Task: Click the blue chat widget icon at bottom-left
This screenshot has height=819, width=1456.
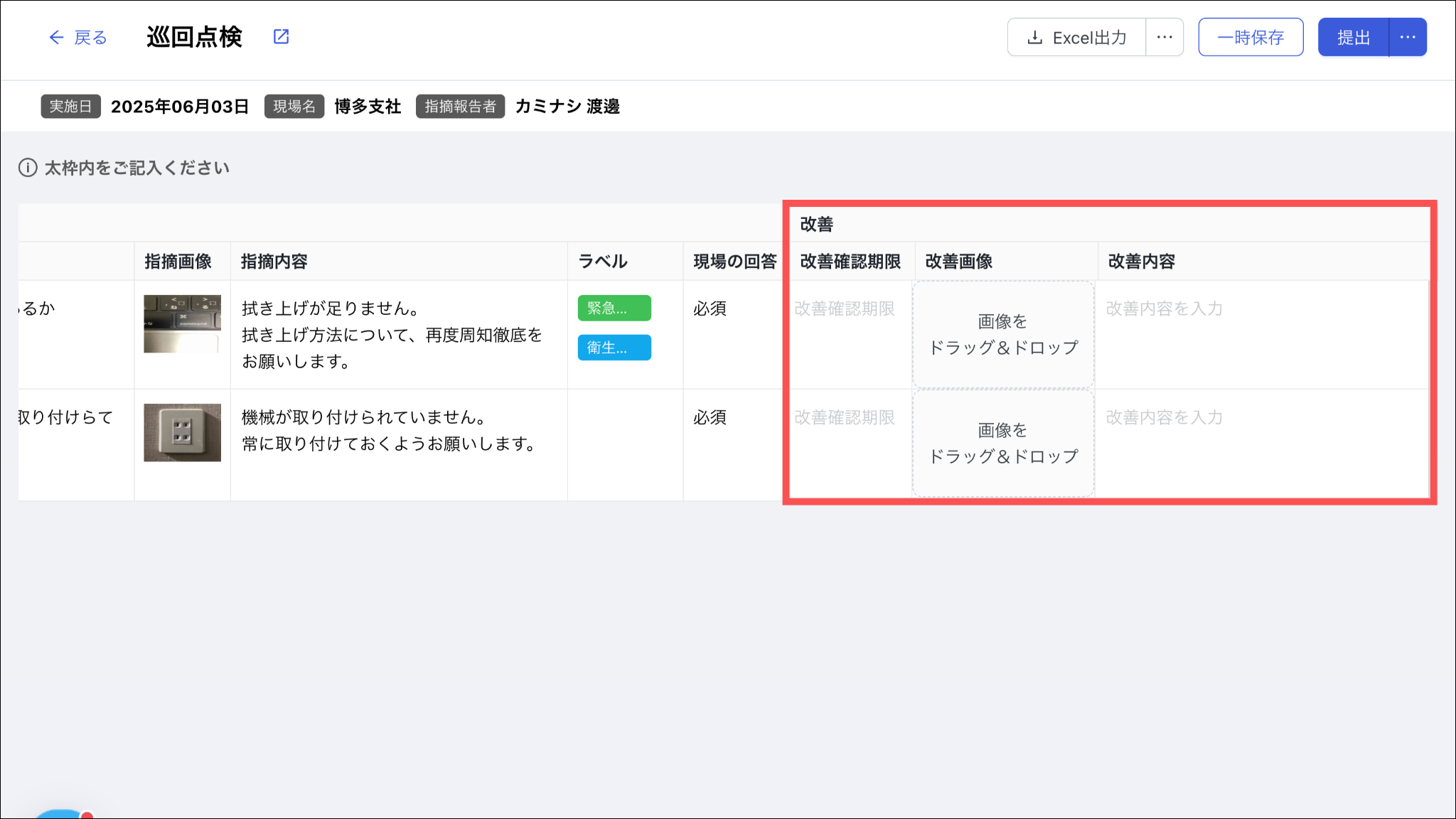Action: point(60,814)
